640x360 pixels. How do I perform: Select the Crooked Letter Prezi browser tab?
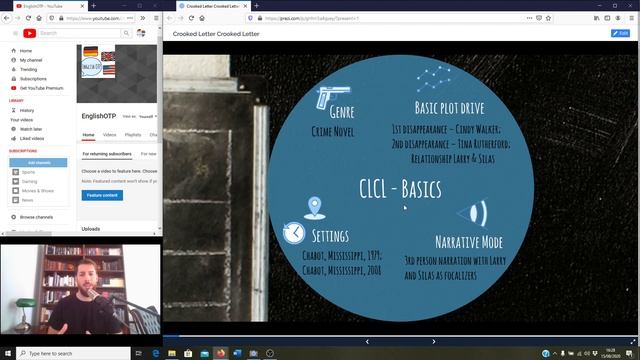(x=212, y=6)
